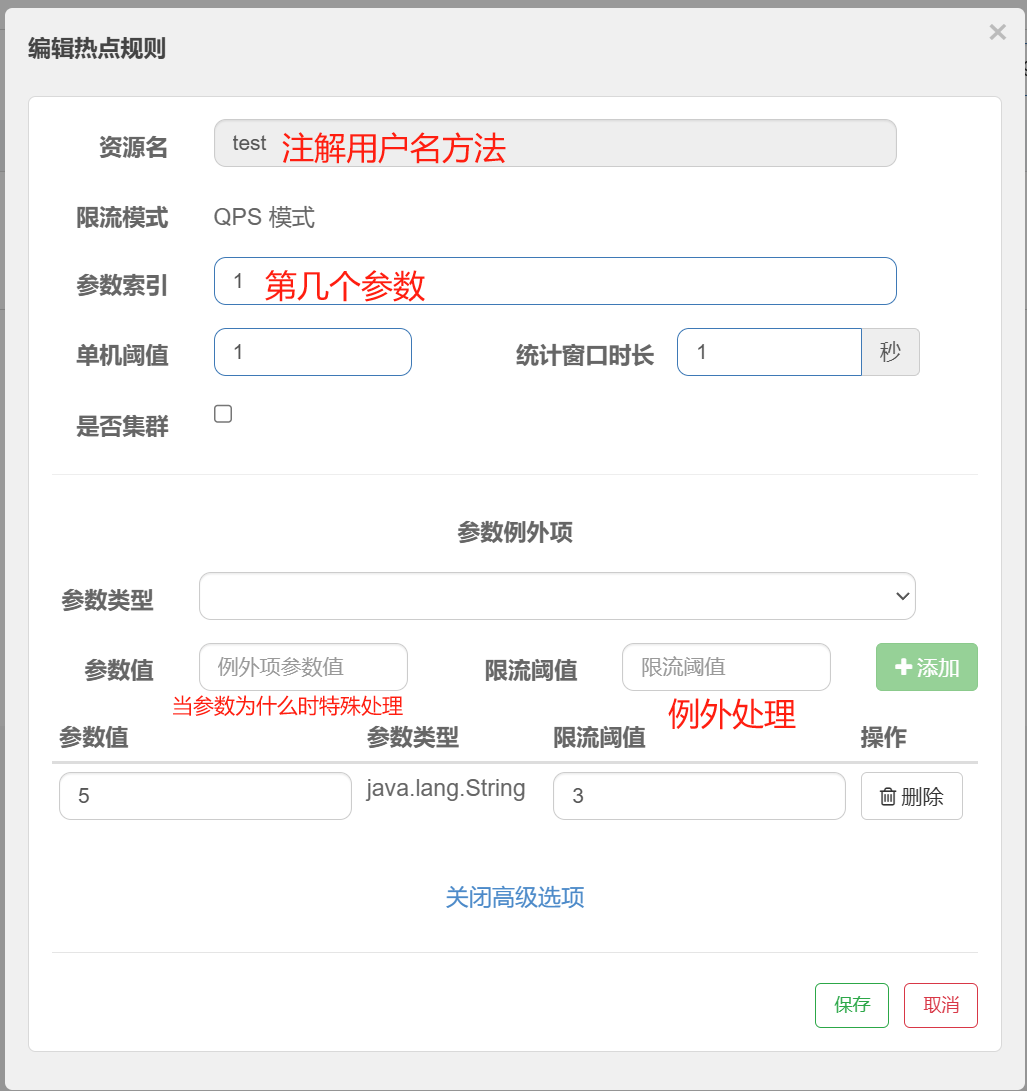Click 保存 to save the rule
1027x1091 pixels.
(851, 1005)
